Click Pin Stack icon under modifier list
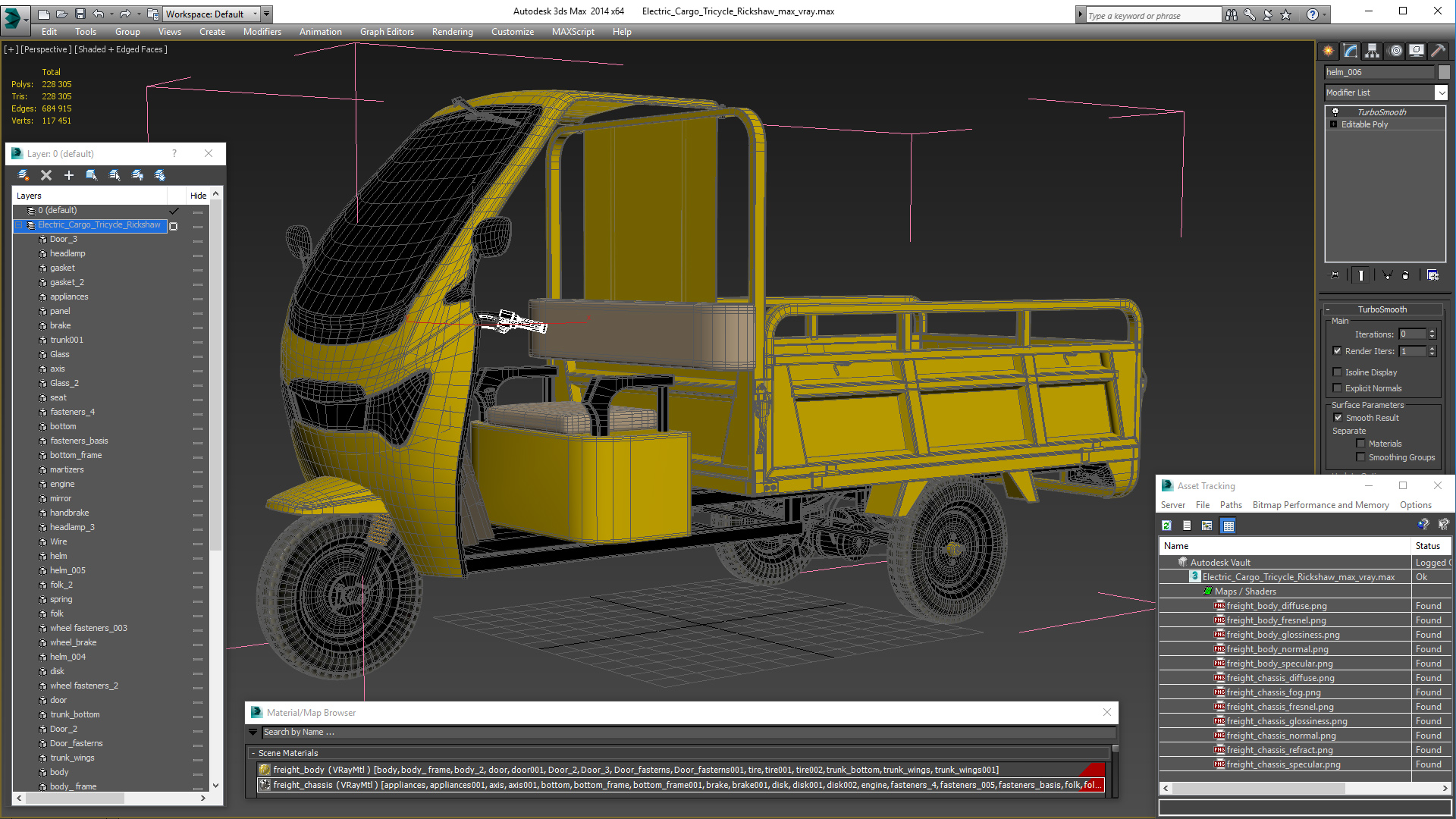Image resolution: width=1456 pixels, height=819 pixels. (1335, 275)
